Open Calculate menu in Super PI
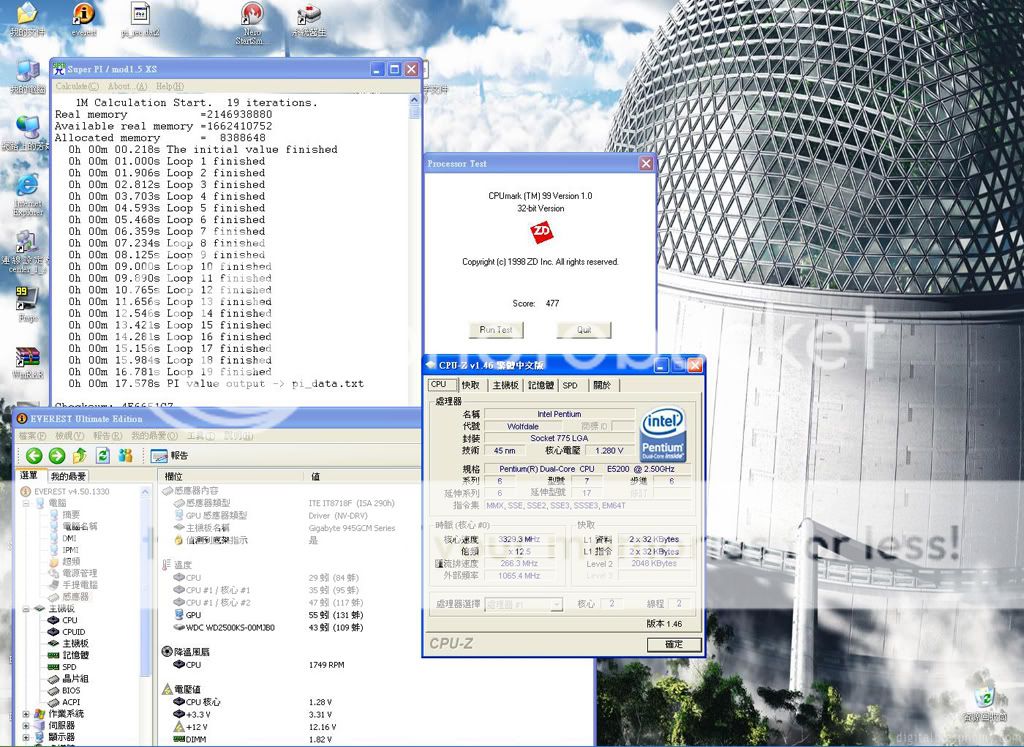Viewport: 1024px width, 747px height. [x=77, y=86]
